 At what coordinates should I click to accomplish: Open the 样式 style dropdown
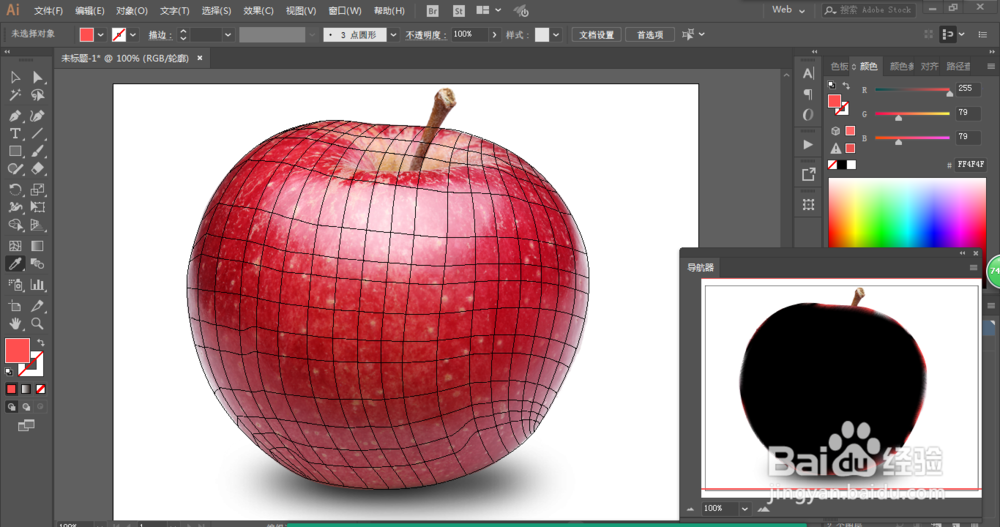pos(556,35)
